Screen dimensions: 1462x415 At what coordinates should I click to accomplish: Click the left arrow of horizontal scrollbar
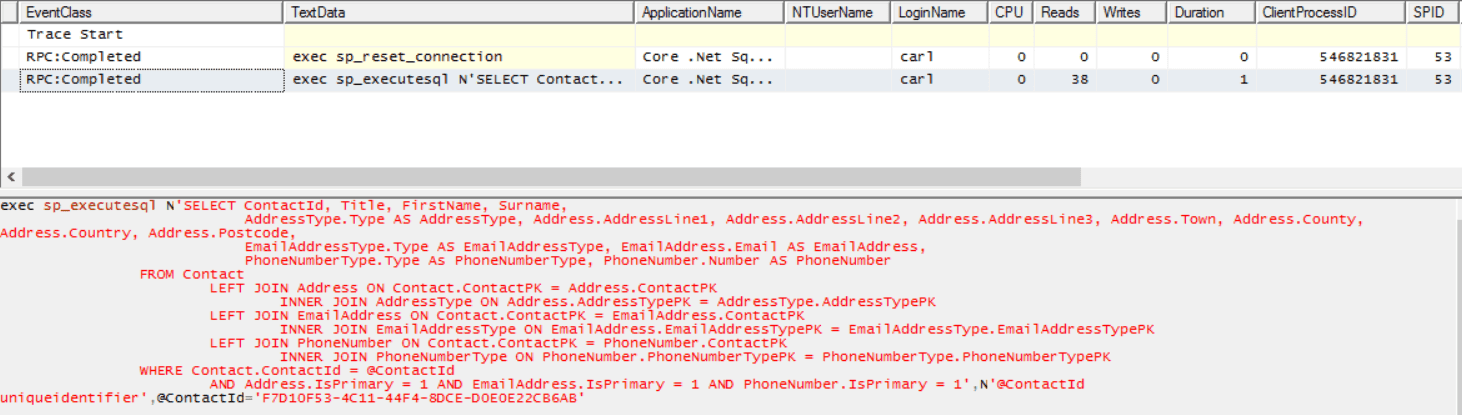(x=9, y=177)
